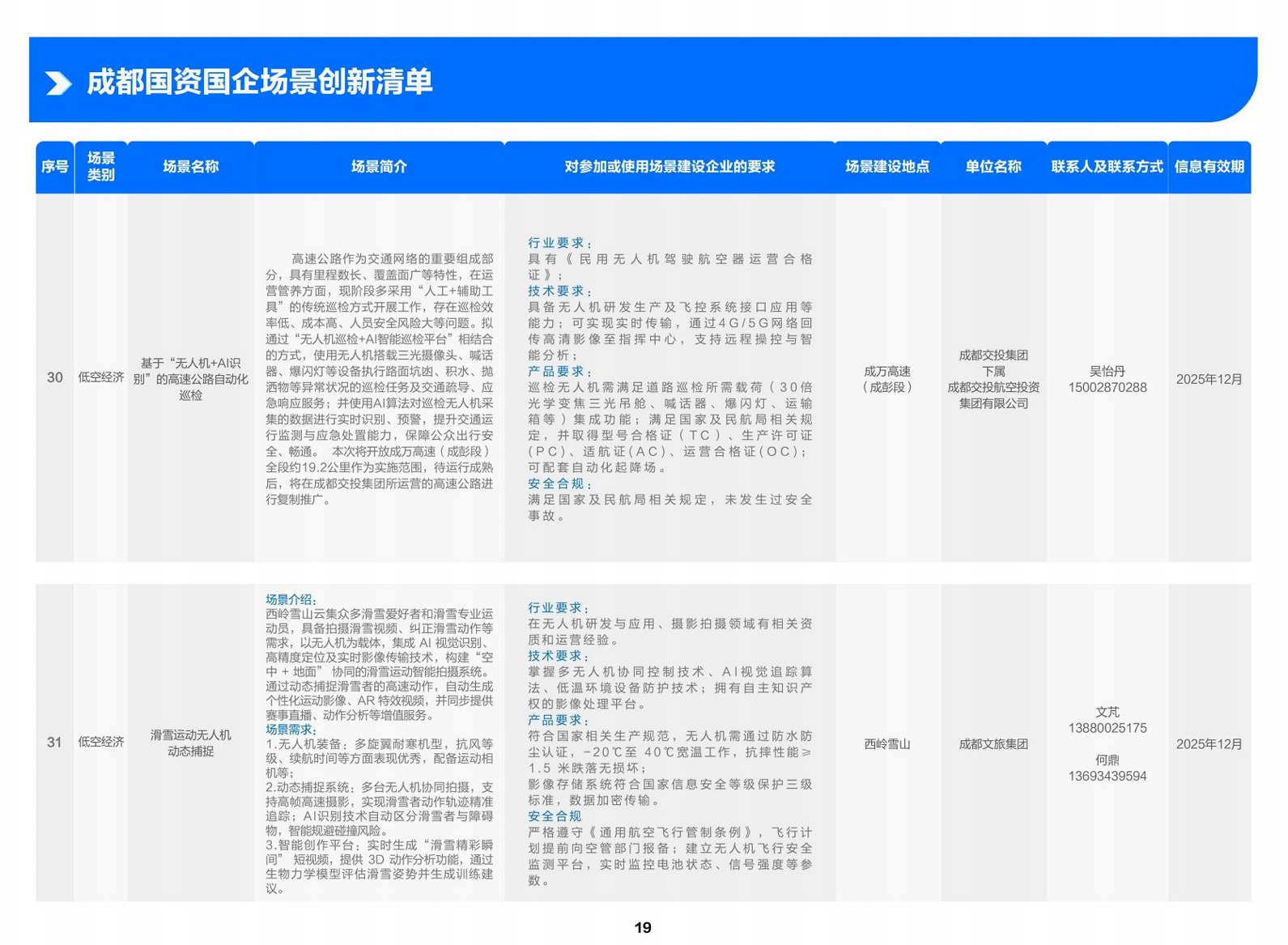
Task: Click 何鼎's phone number 13693439594
Action: click(1107, 777)
